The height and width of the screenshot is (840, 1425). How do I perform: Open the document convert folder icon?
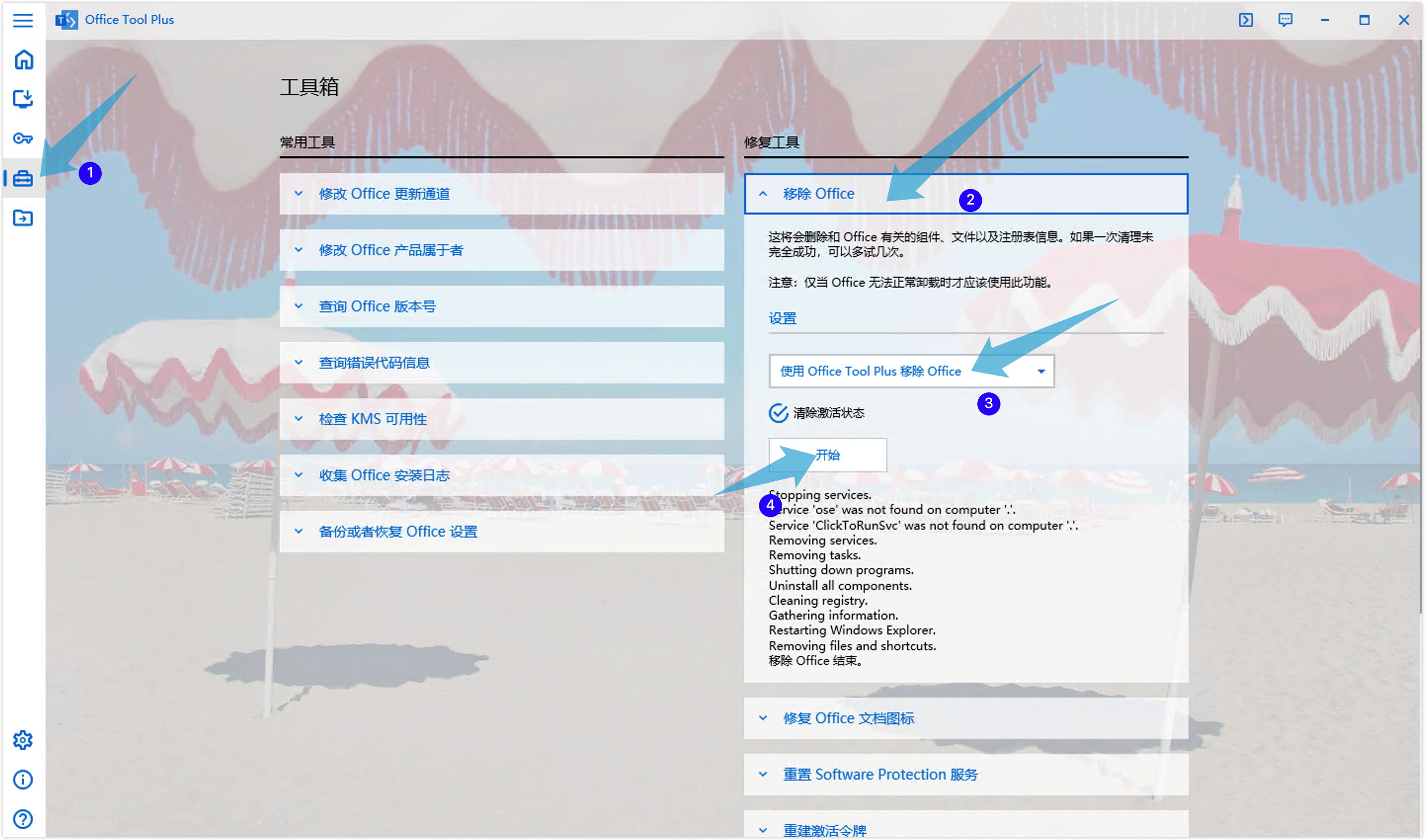point(23,218)
